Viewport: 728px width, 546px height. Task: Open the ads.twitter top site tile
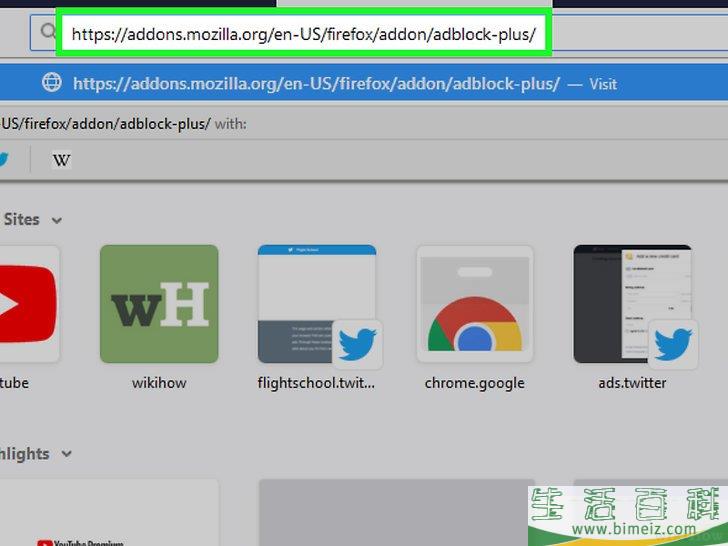pyautogui.click(x=632, y=304)
